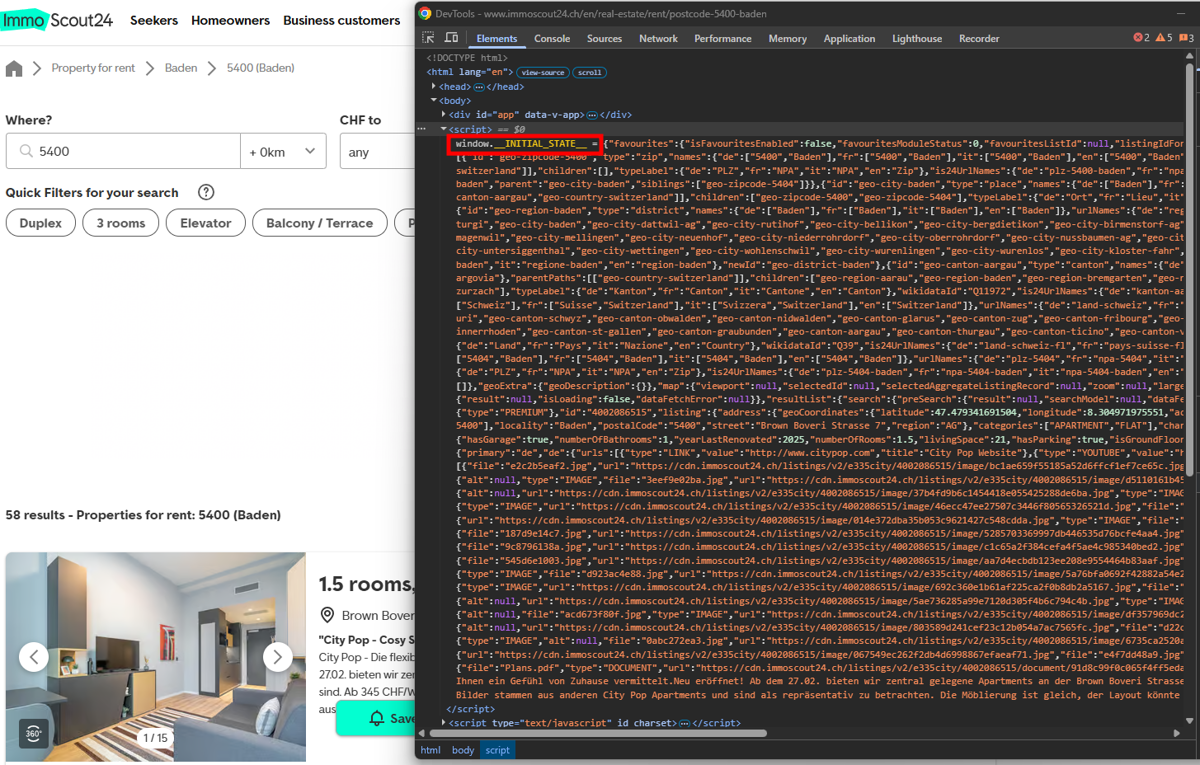Click the window.__INITIAL_STATE__ text
1200x765 pixels.
(520, 144)
